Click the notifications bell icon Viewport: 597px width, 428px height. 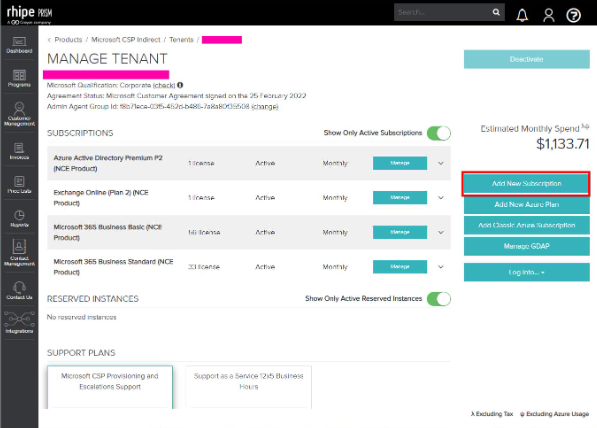(522, 15)
